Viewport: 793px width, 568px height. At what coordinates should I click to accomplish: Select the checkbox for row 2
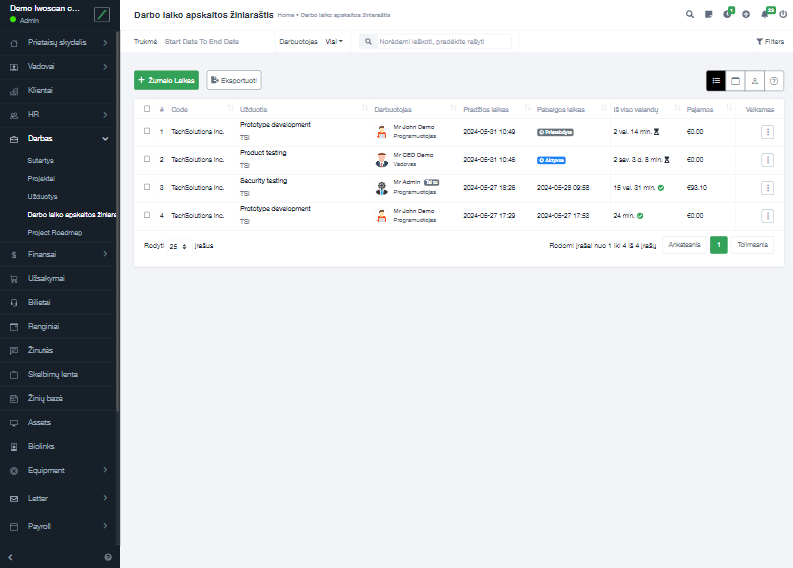tap(147, 159)
